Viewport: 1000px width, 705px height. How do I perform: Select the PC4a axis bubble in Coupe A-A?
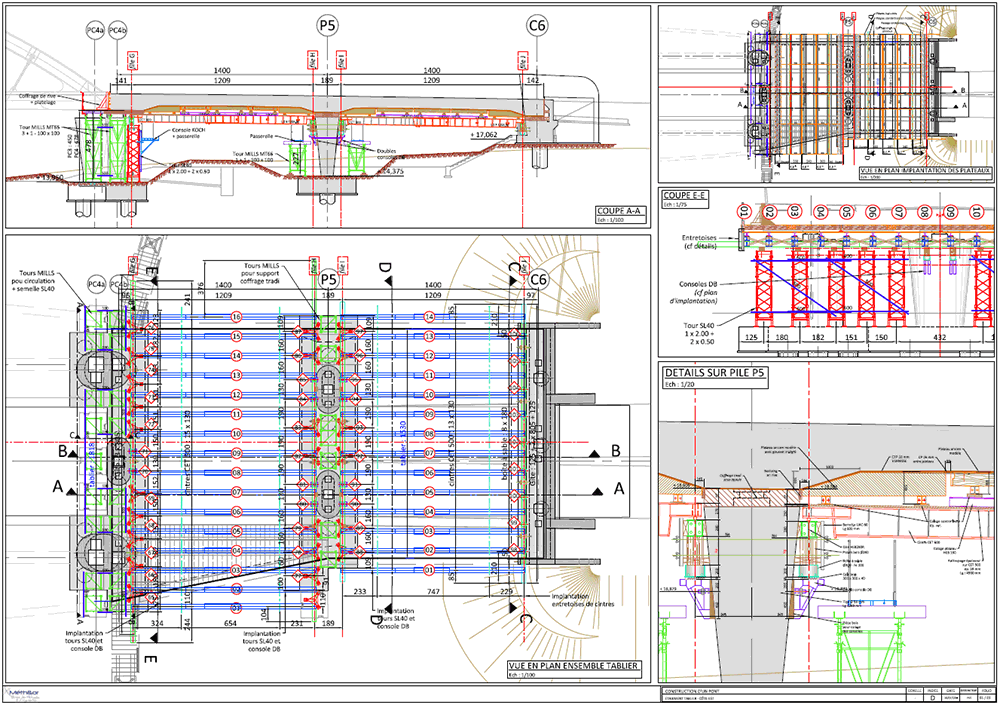(95, 30)
